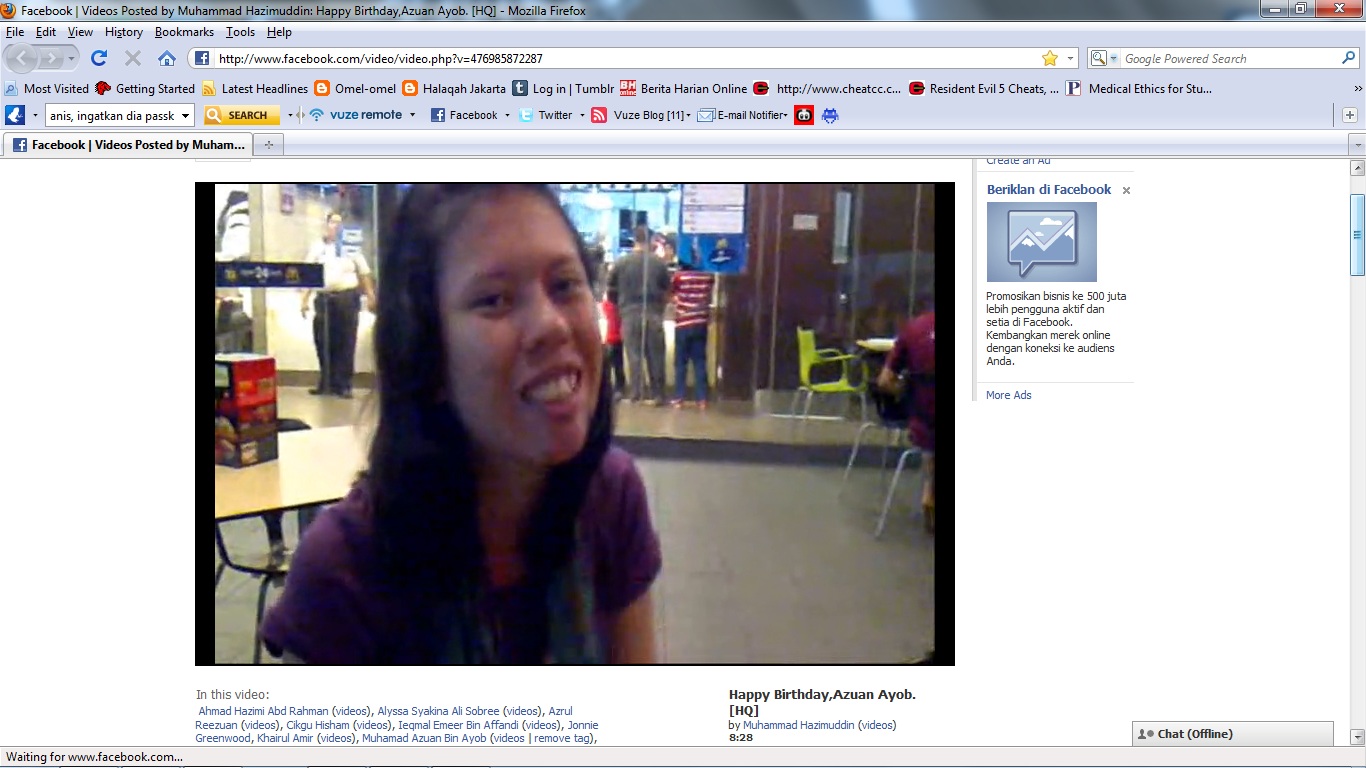This screenshot has height=768, width=1366.
Task: Expand the E-mail Notifier dropdown arrow
Action: [x=786, y=115]
